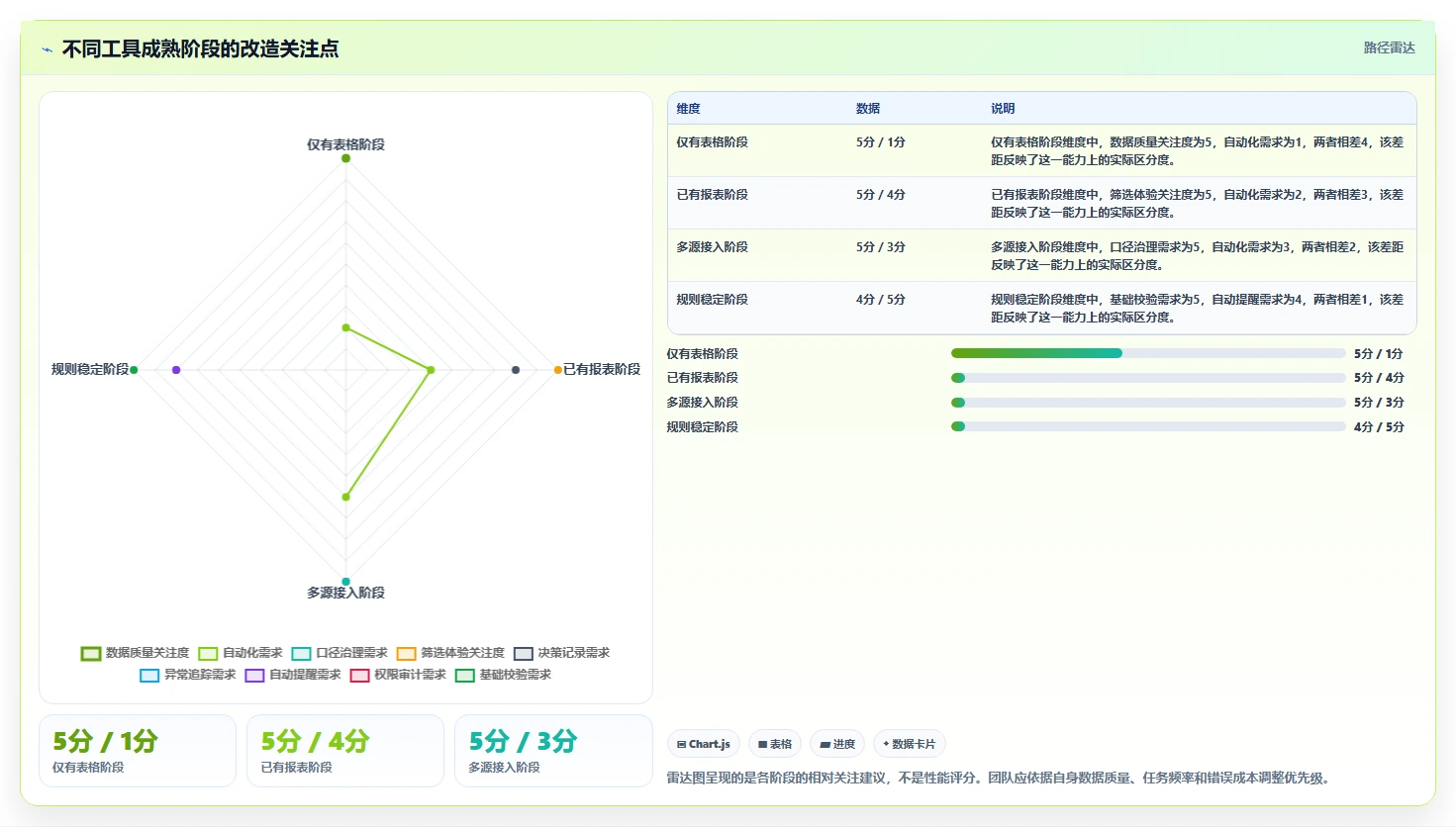The height and width of the screenshot is (827, 1456).
Task: Toggle 口径治理需求 legend swatch
Action: (x=301, y=654)
